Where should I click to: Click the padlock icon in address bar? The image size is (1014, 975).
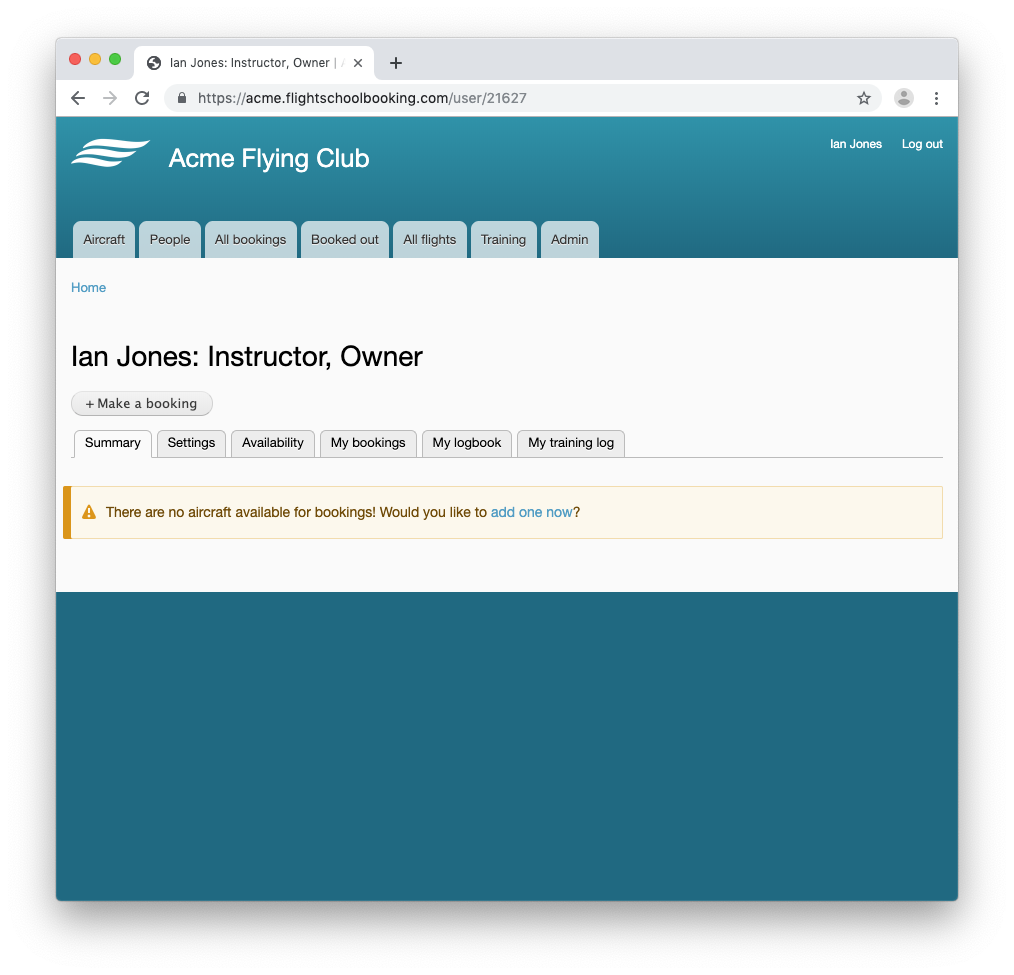(181, 98)
